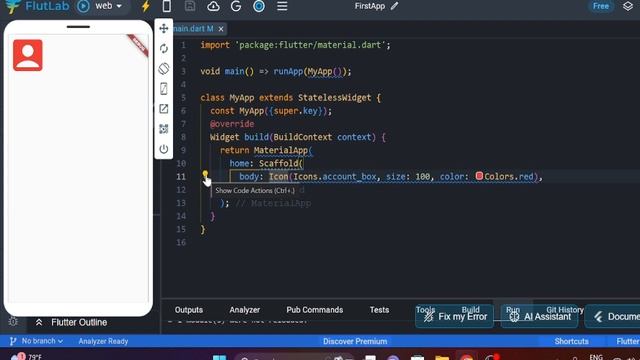Click the emulator refresh icon
640x360 pixels.
pyautogui.click(x=164, y=49)
